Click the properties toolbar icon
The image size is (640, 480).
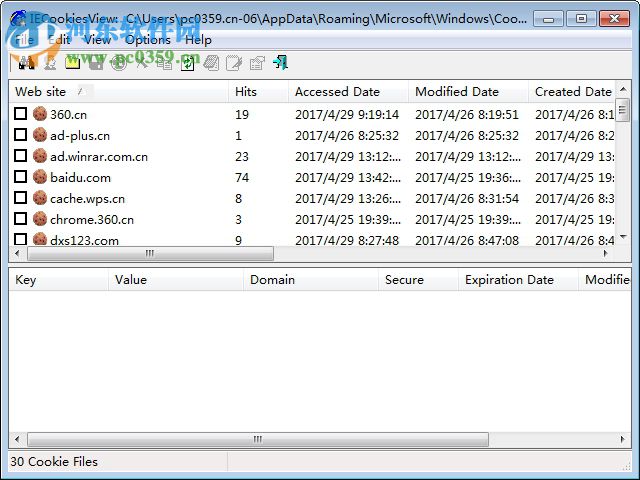[x=257, y=63]
